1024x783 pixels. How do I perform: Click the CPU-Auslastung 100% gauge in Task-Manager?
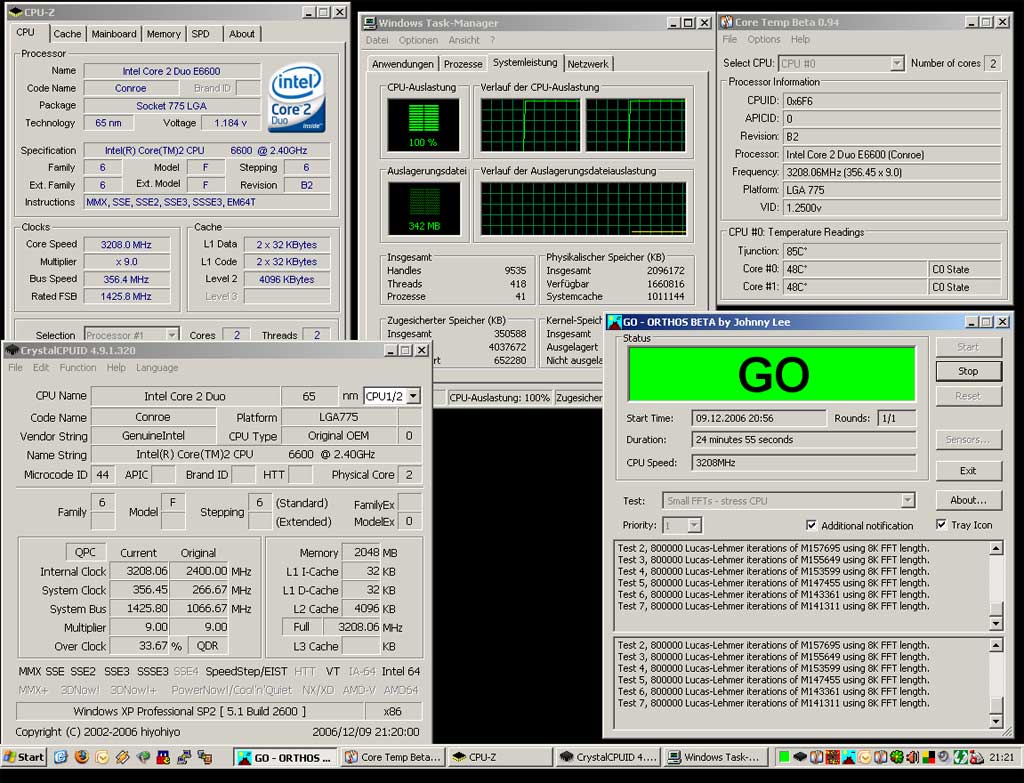[x=423, y=125]
